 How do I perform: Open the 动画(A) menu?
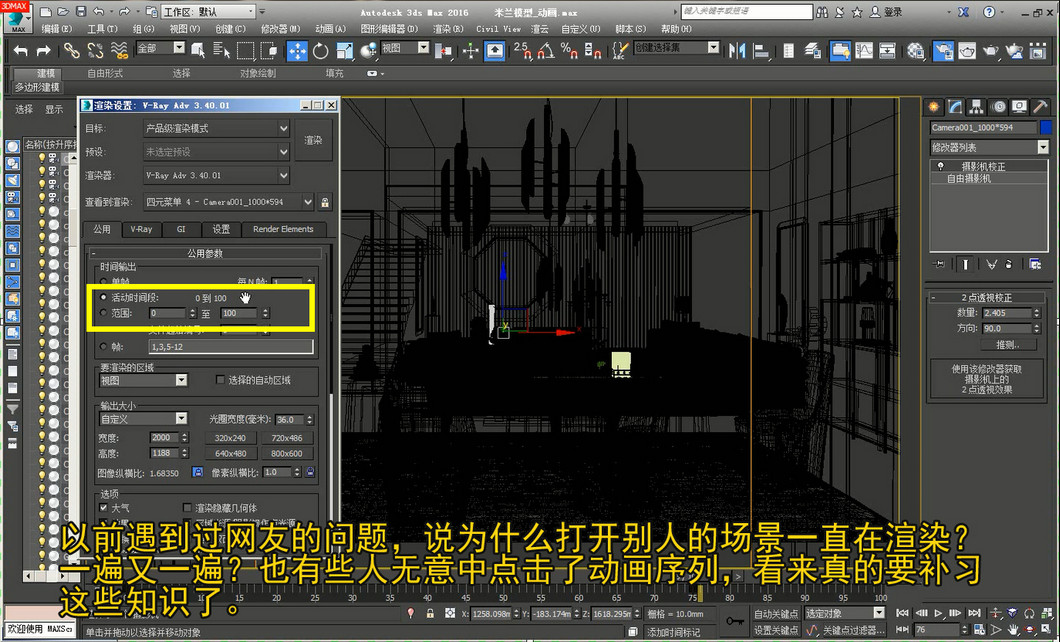click(330, 28)
